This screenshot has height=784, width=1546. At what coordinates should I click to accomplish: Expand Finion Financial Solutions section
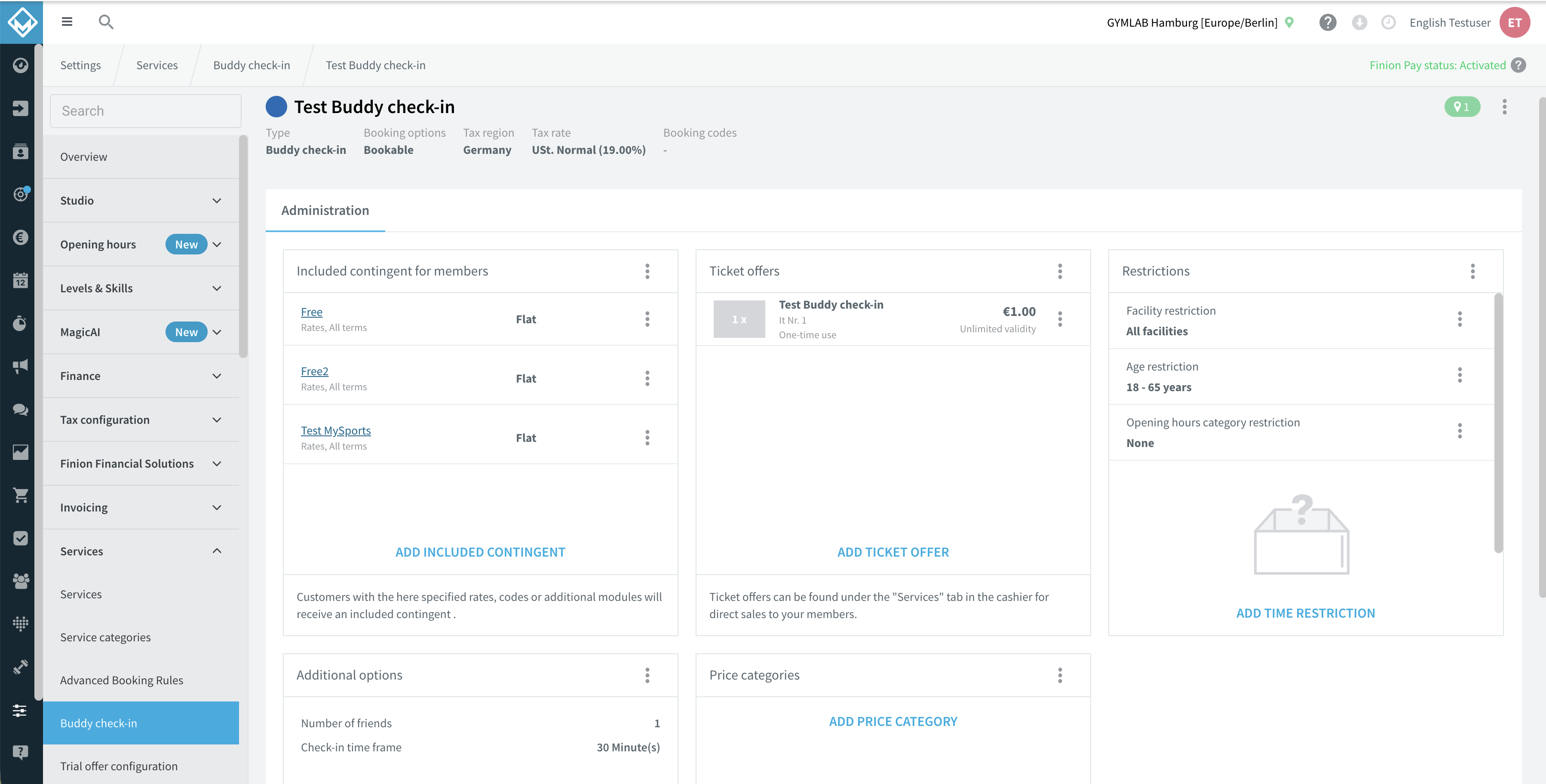click(x=141, y=463)
